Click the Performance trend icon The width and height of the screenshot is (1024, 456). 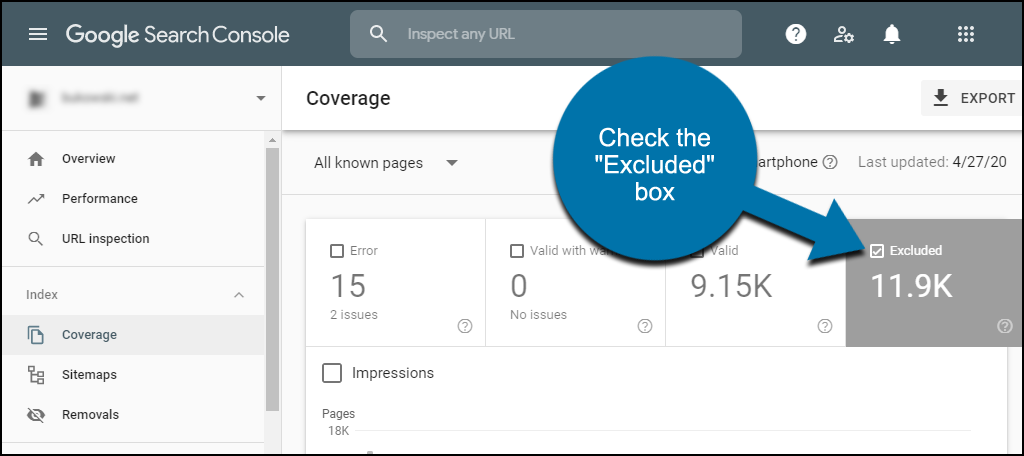(x=36, y=199)
